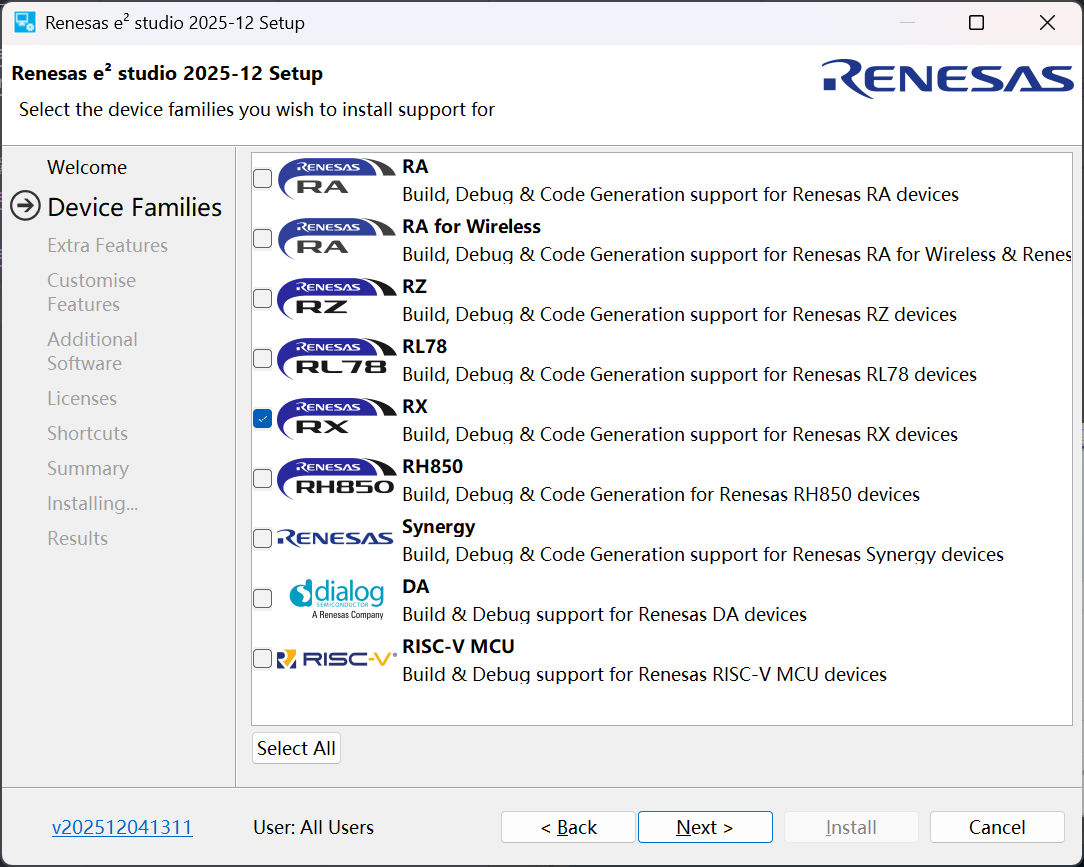The image size is (1084, 867).
Task: Click the setup installer icon in title bar
Action: click(x=25, y=22)
